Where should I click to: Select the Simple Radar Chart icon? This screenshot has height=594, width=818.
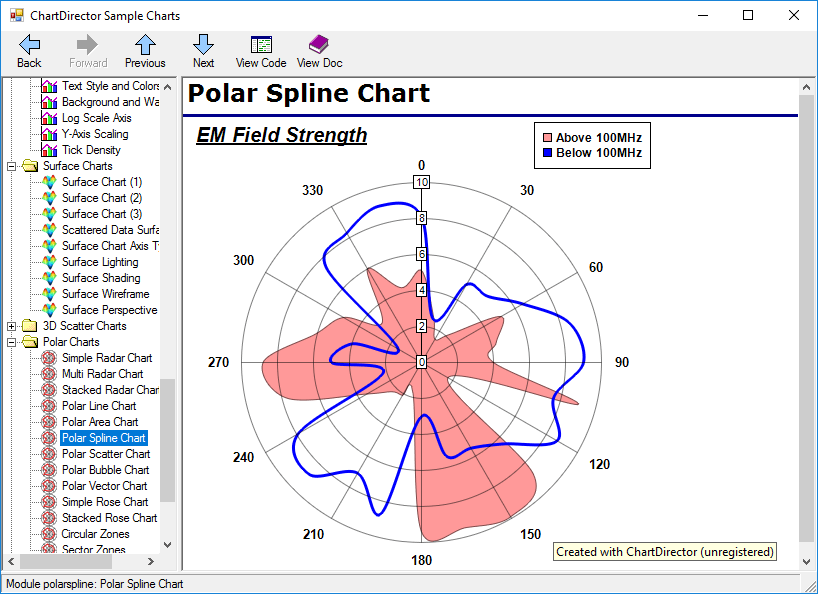(49, 357)
